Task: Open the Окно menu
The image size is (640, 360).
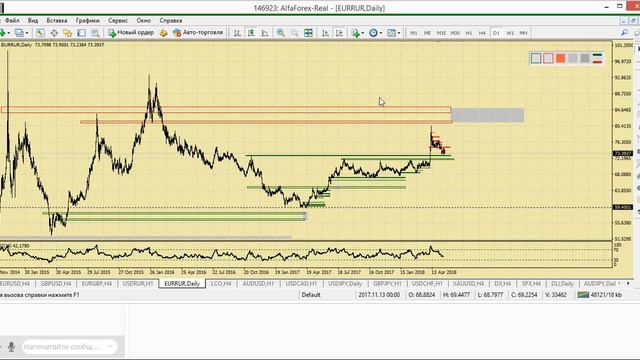Action: point(144,20)
